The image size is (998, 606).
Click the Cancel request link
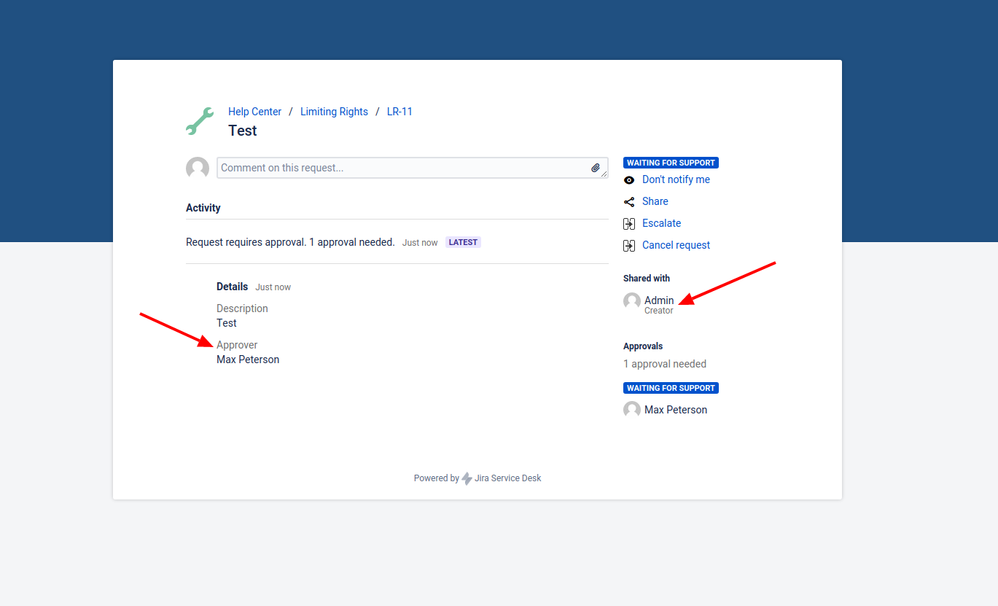(676, 245)
